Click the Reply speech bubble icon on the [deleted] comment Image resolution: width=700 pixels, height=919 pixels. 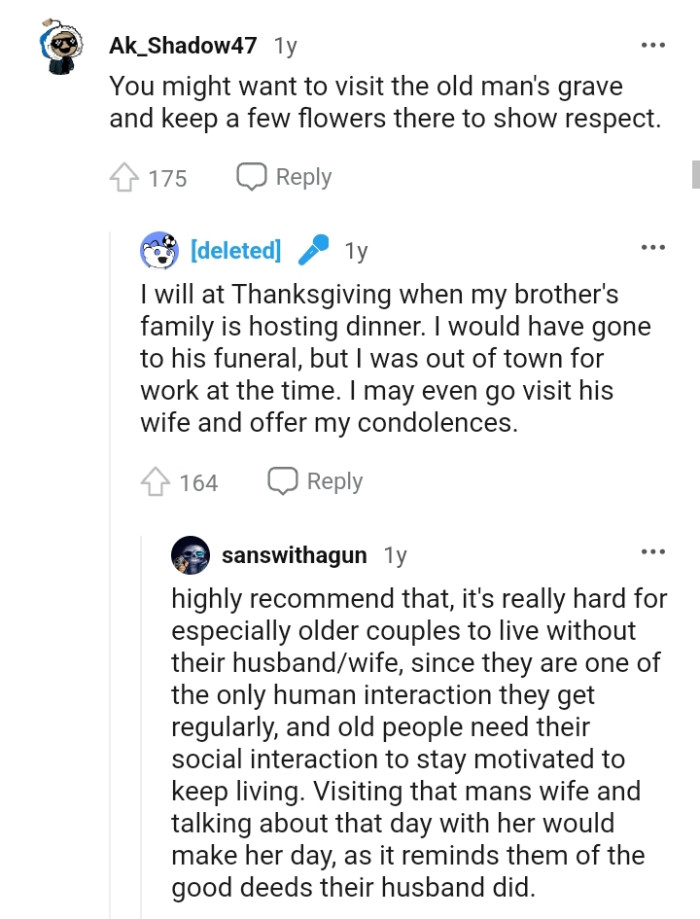(x=281, y=480)
